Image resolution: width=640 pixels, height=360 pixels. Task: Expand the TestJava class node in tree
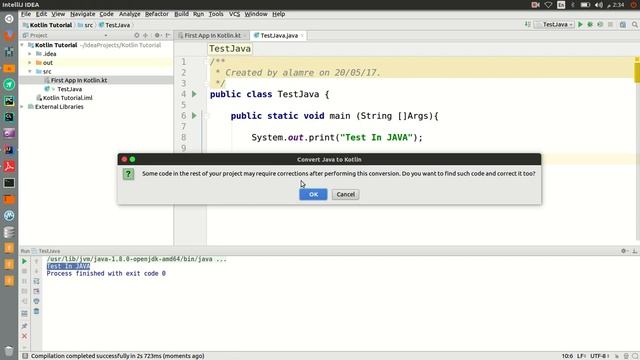tap(53, 89)
